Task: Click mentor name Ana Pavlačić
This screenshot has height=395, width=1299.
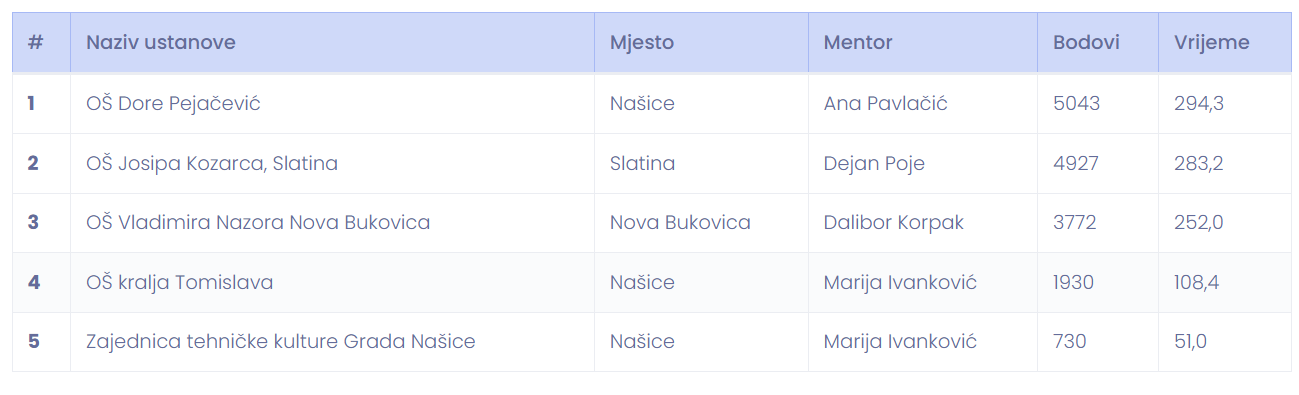Action: click(x=885, y=103)
